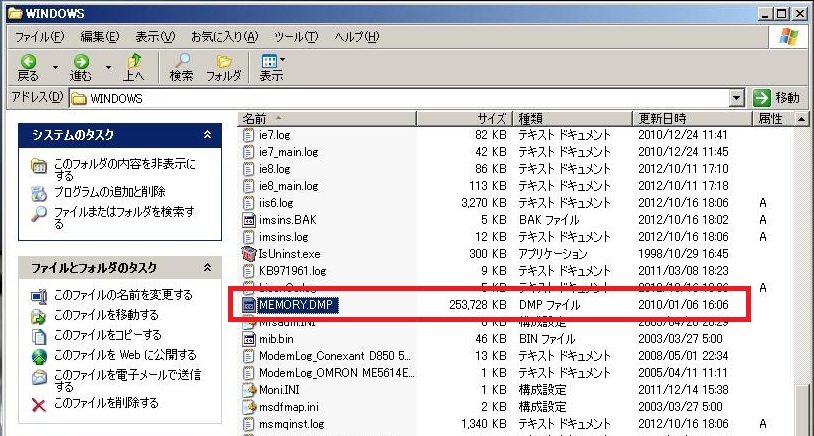814x436 pixels.
Task: Click the Back (戻る) toolbar button
Action: pos(29,68)
